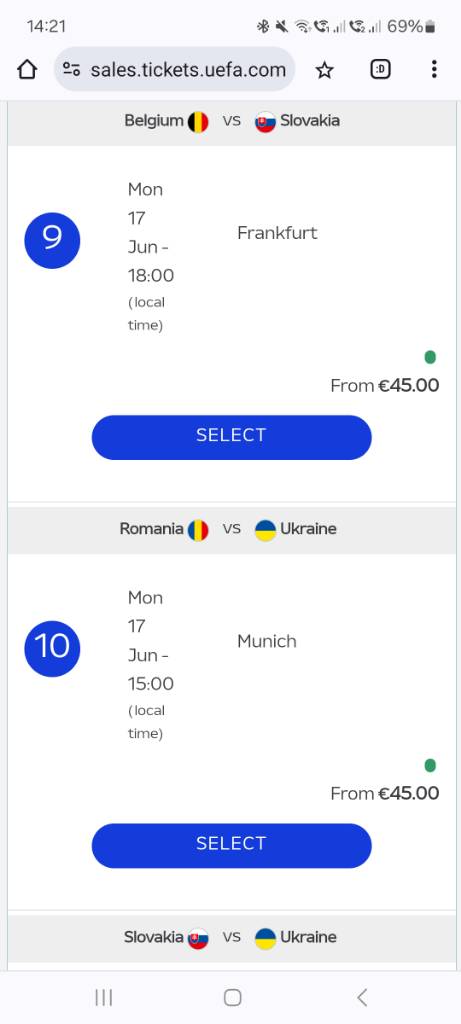Tap Android home navigation button
Viewport: 461px width, 1024px height.
[232, 997]
